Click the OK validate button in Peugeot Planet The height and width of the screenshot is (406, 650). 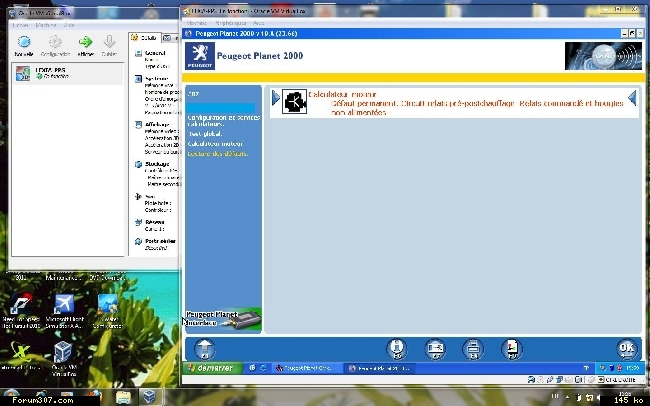626,349
